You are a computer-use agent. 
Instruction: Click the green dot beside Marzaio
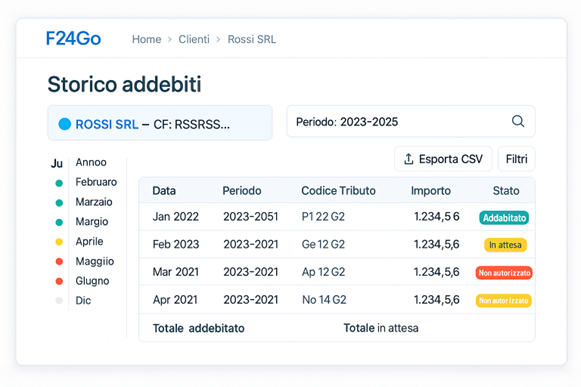(x=59, y=203)
